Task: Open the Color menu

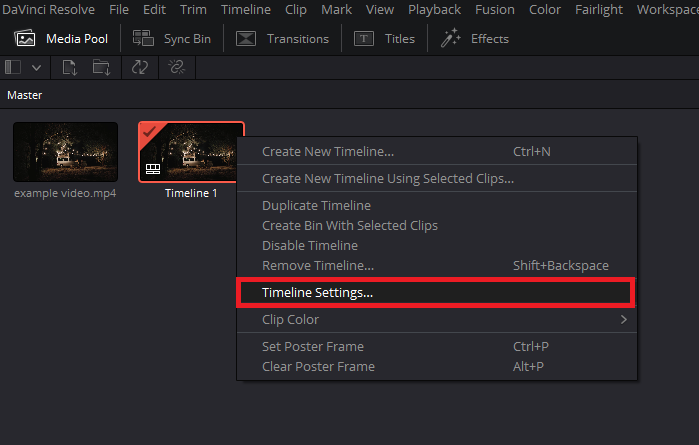Action: point(545,9)
